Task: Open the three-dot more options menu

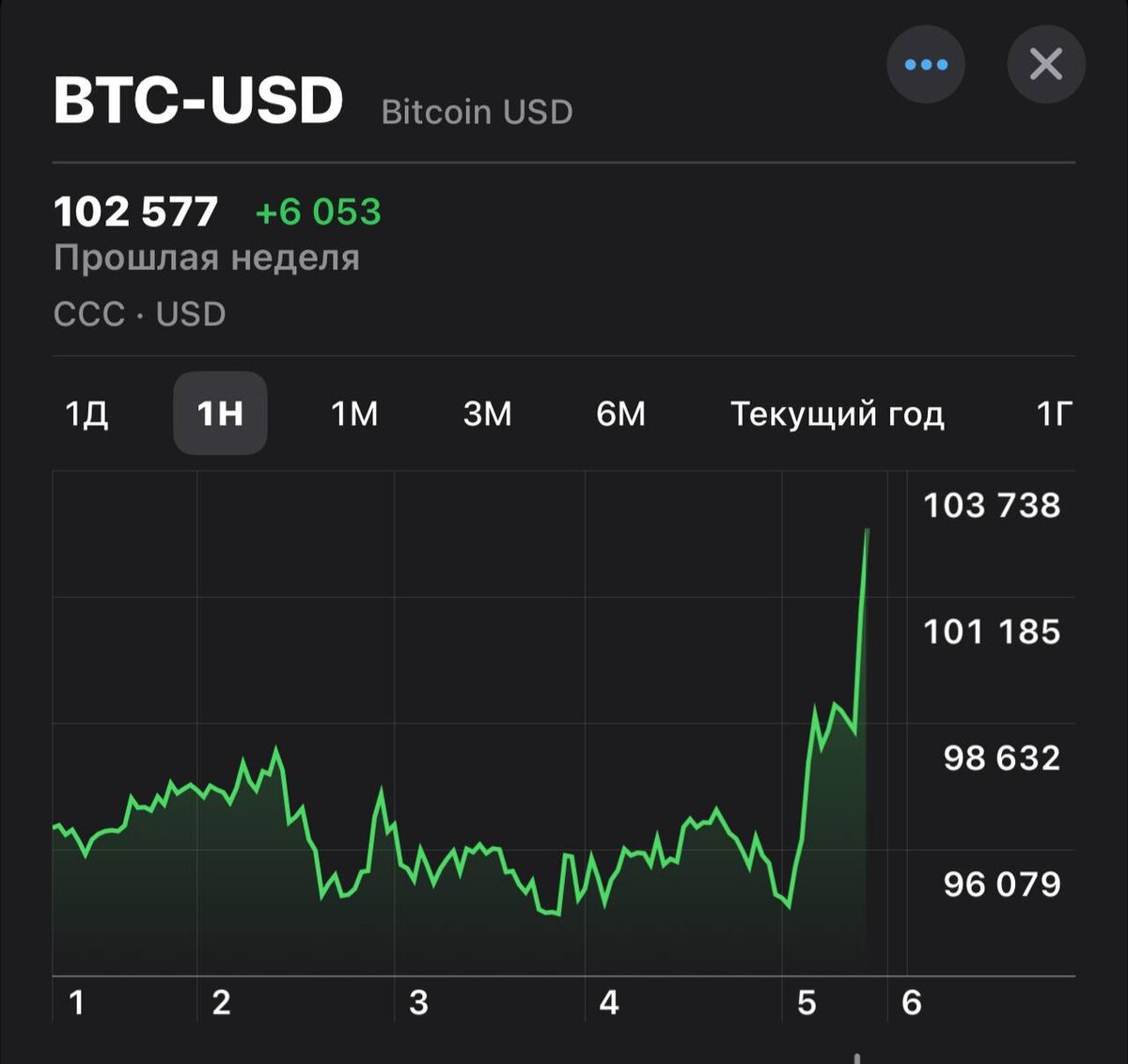Action: tap(926, 65)
